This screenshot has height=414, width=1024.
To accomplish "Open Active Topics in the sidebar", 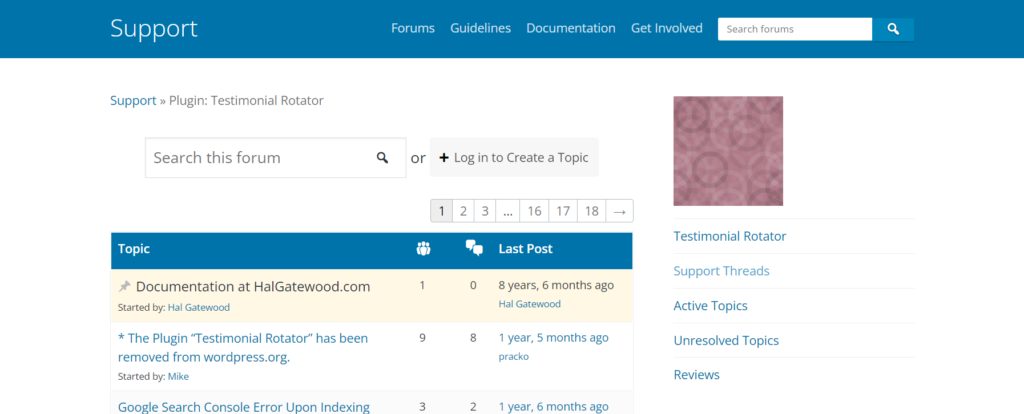I will coord(710,306).
